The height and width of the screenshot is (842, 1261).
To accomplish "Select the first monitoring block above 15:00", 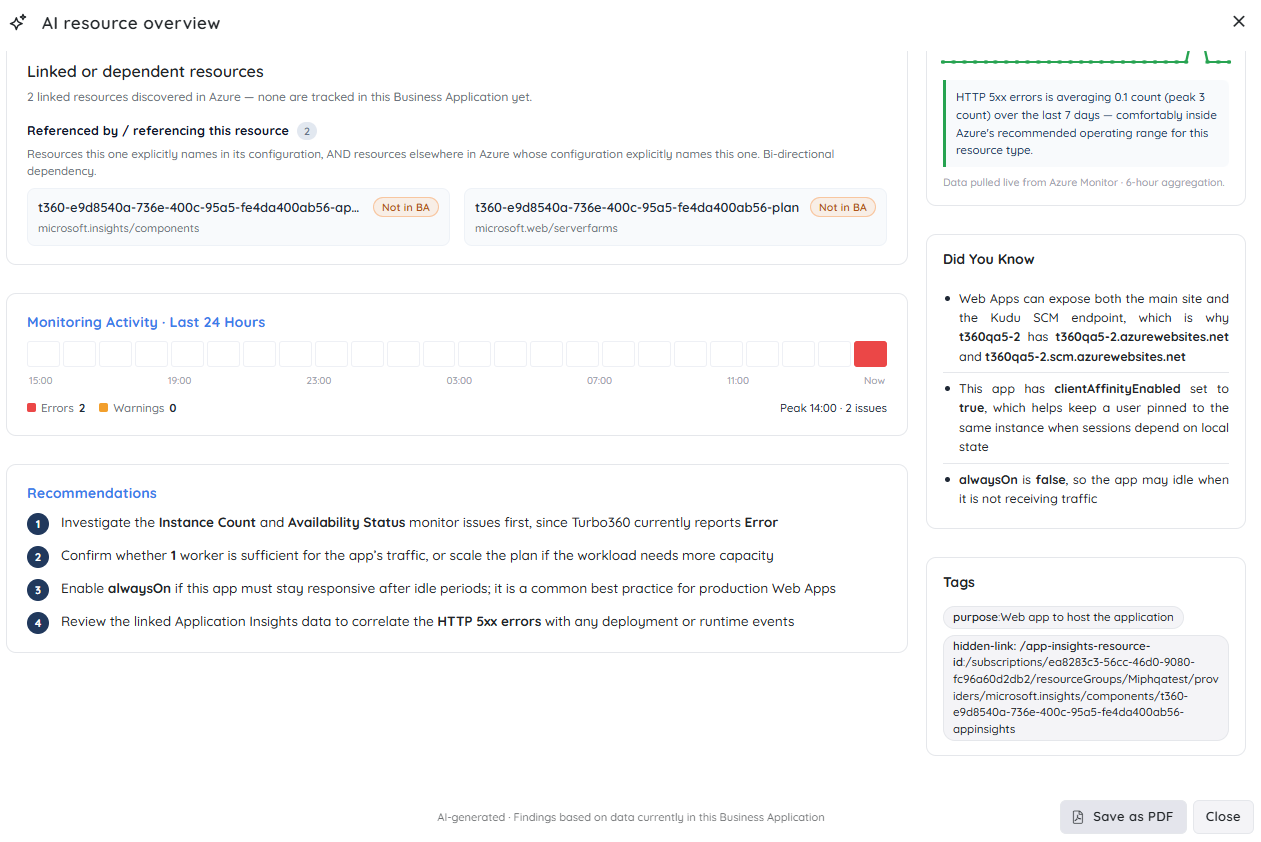I will click(43, 354).
